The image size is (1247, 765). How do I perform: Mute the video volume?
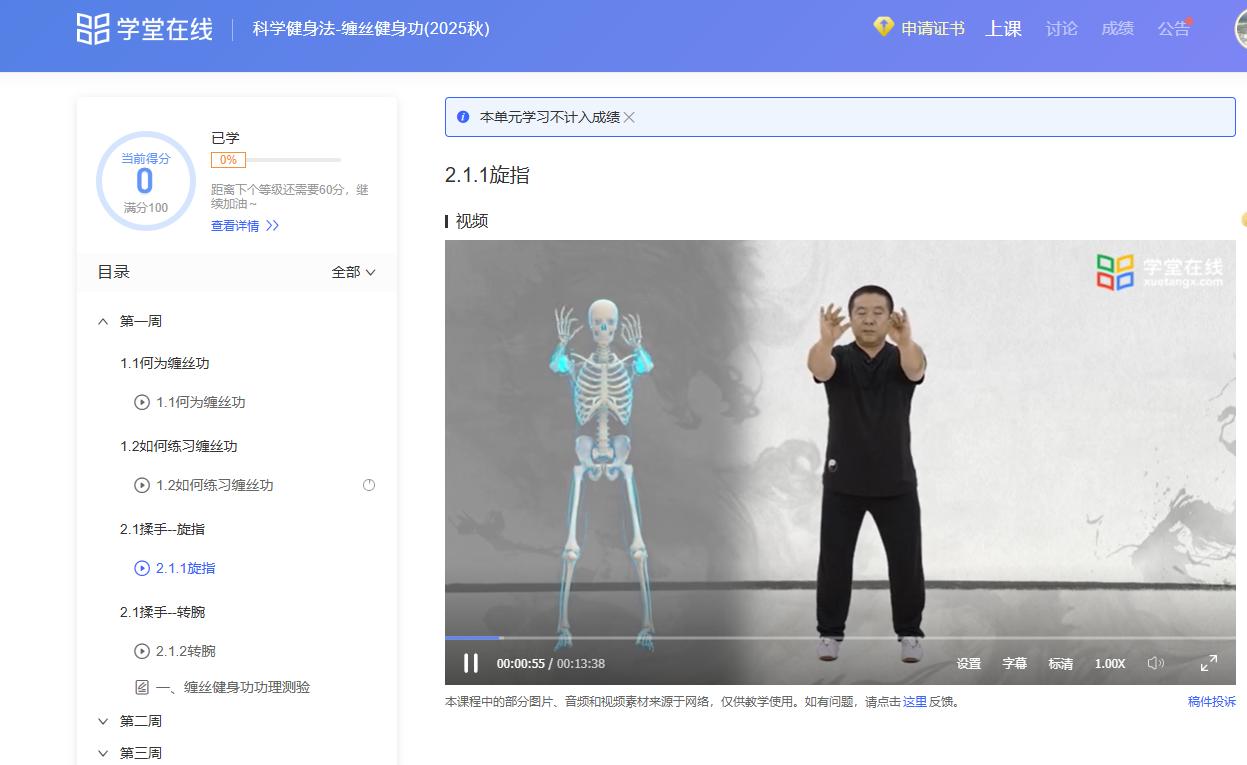click(x=1155, y=662)
